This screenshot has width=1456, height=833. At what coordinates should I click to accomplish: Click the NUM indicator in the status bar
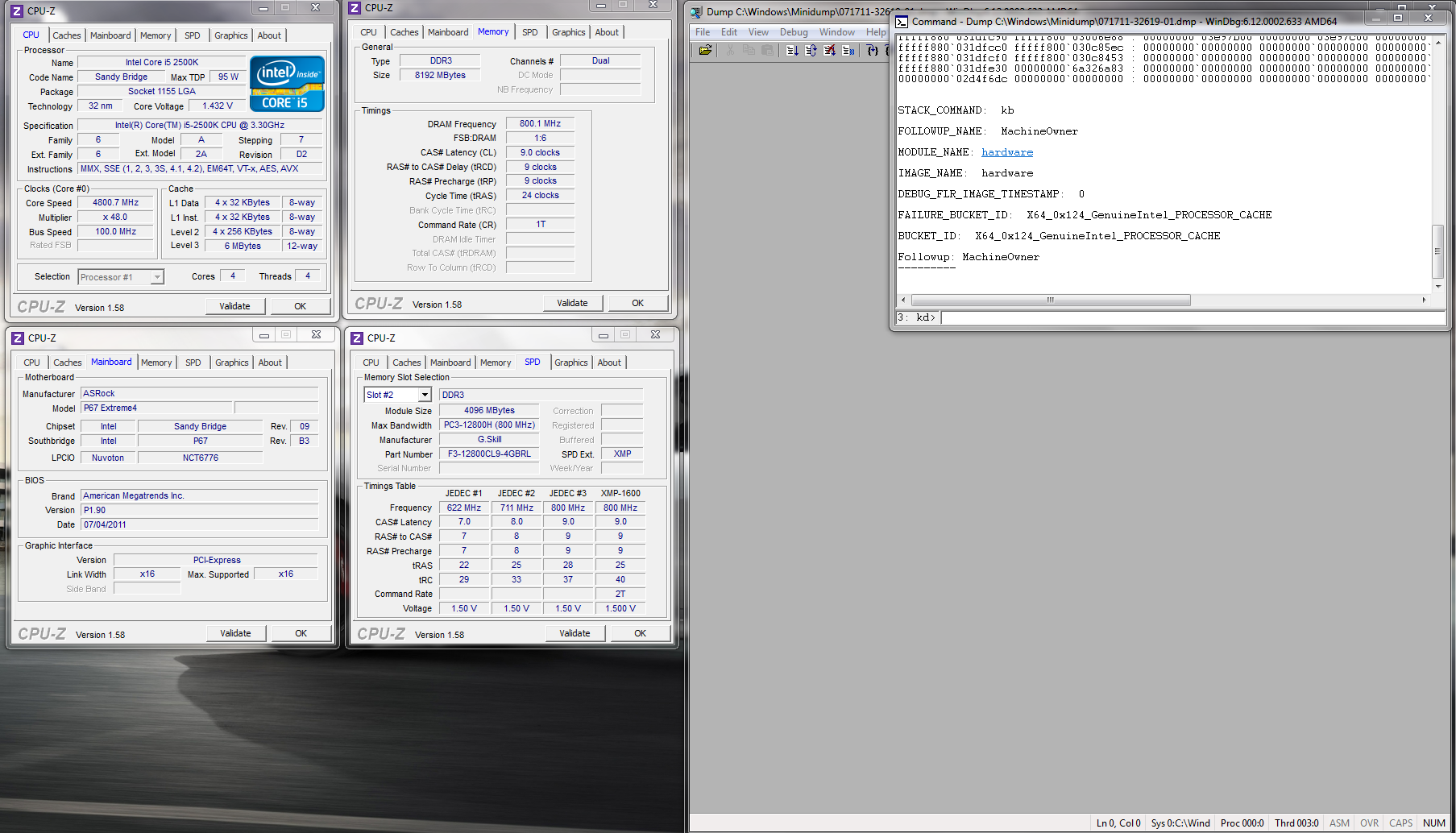[1434, 823]
